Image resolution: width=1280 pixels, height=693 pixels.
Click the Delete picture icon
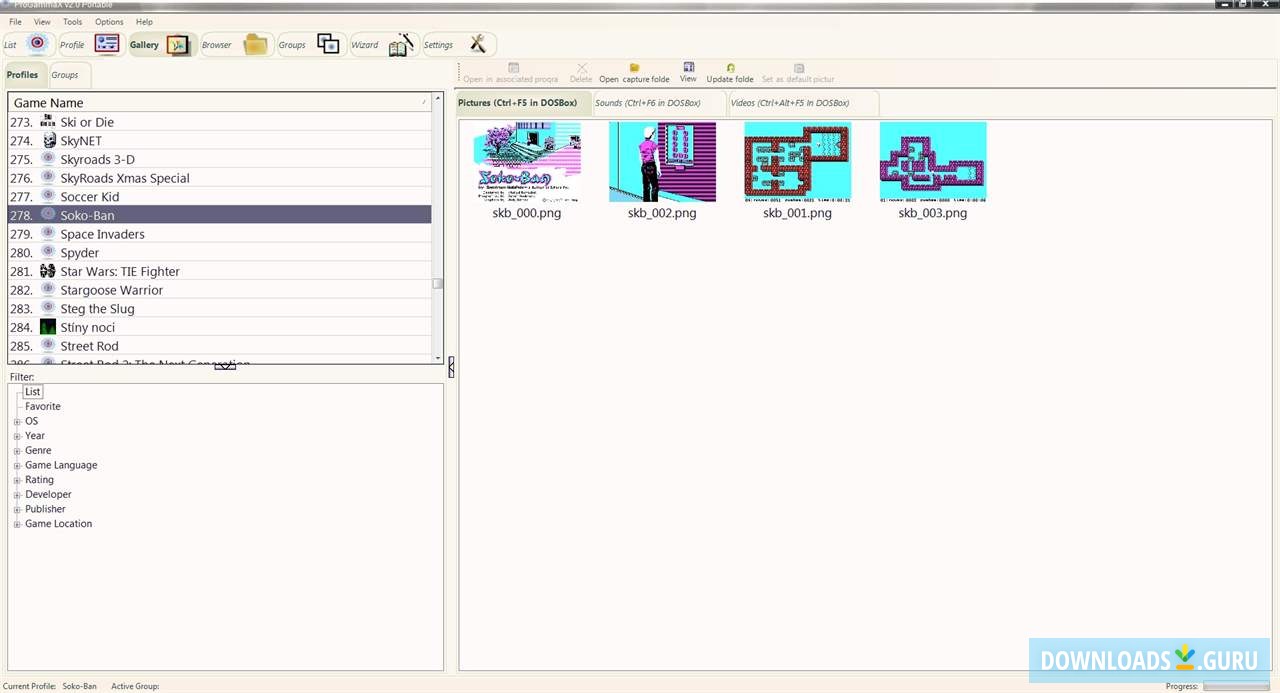581,68
